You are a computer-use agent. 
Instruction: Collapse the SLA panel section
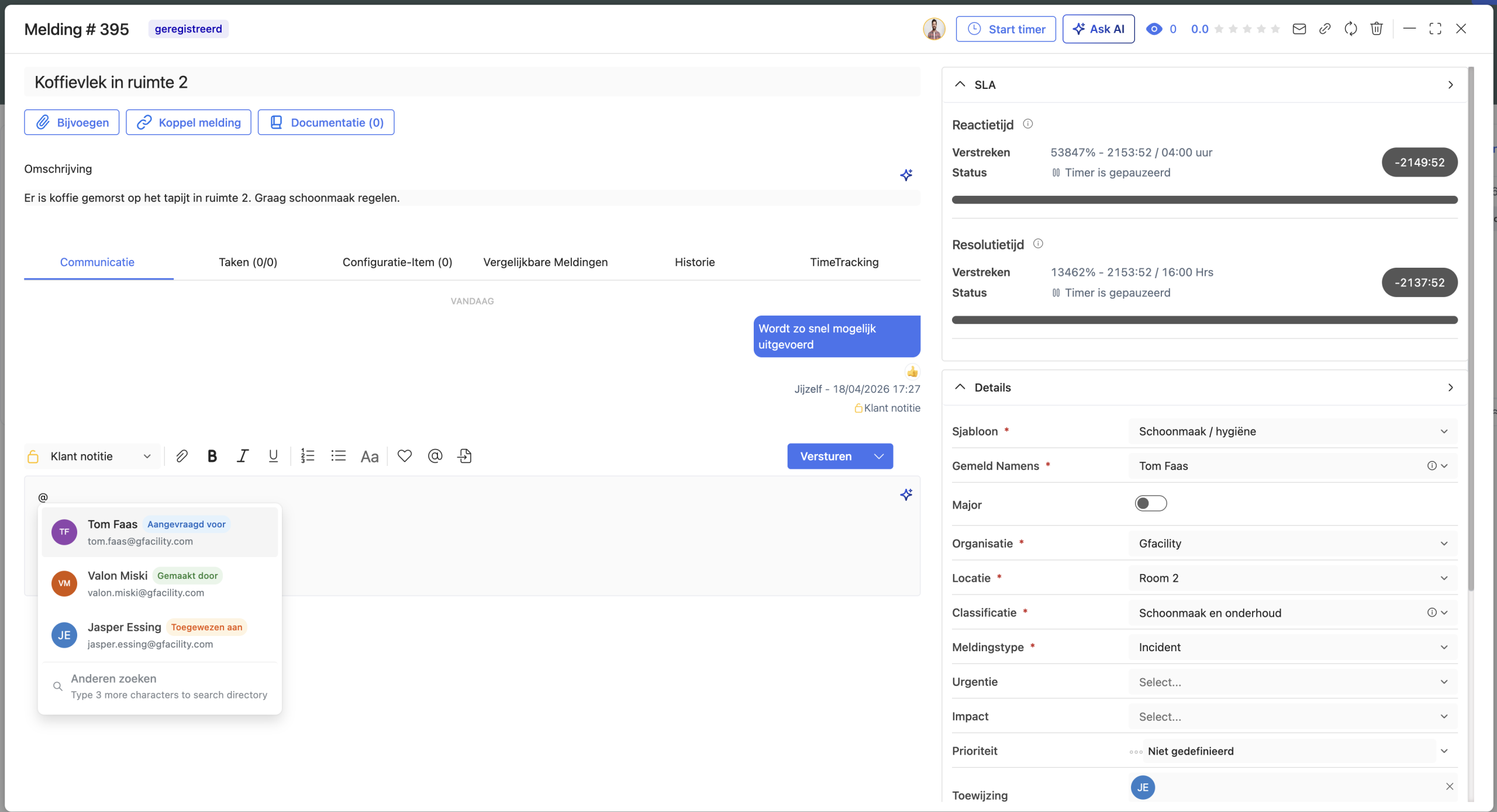click(x=960, y=84)
